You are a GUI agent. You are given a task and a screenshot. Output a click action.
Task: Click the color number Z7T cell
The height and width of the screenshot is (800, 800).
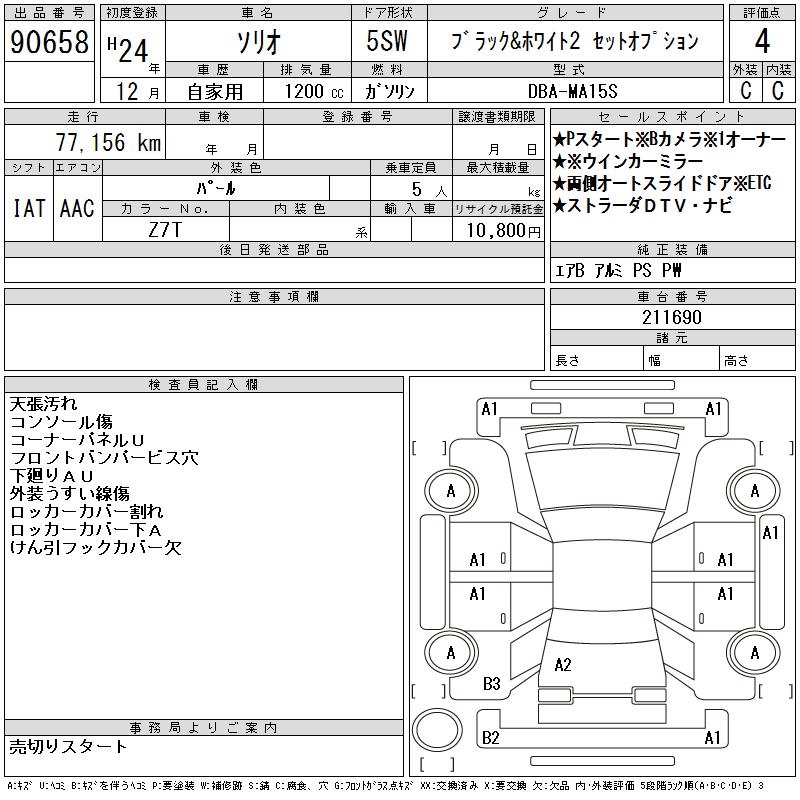point(165,229)
